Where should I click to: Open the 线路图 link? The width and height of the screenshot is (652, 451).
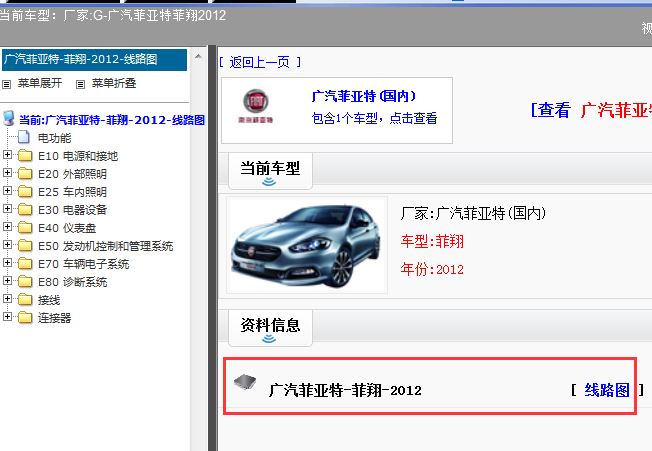607,390
